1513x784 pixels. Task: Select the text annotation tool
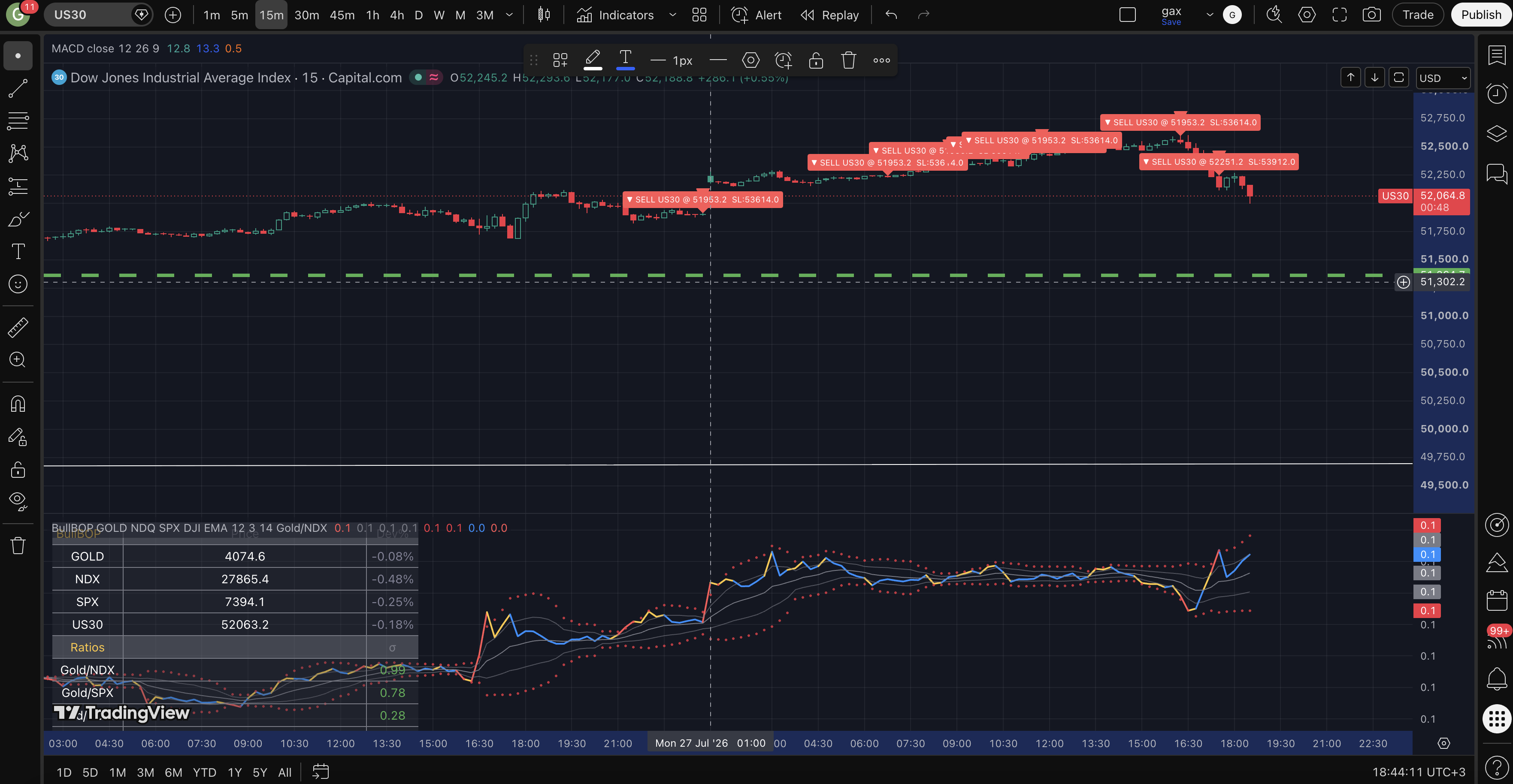pyautogui.click(x=18, y=251)
